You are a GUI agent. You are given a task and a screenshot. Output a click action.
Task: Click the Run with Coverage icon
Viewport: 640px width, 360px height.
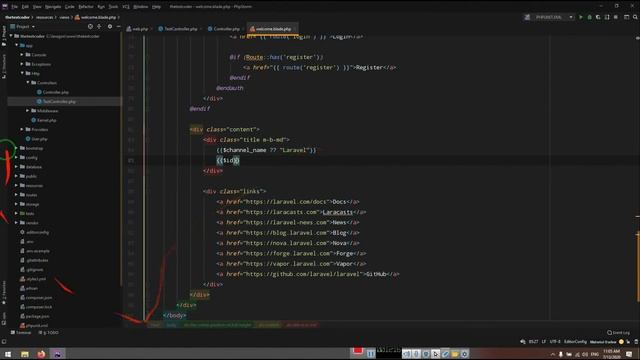tap(598, 17)
